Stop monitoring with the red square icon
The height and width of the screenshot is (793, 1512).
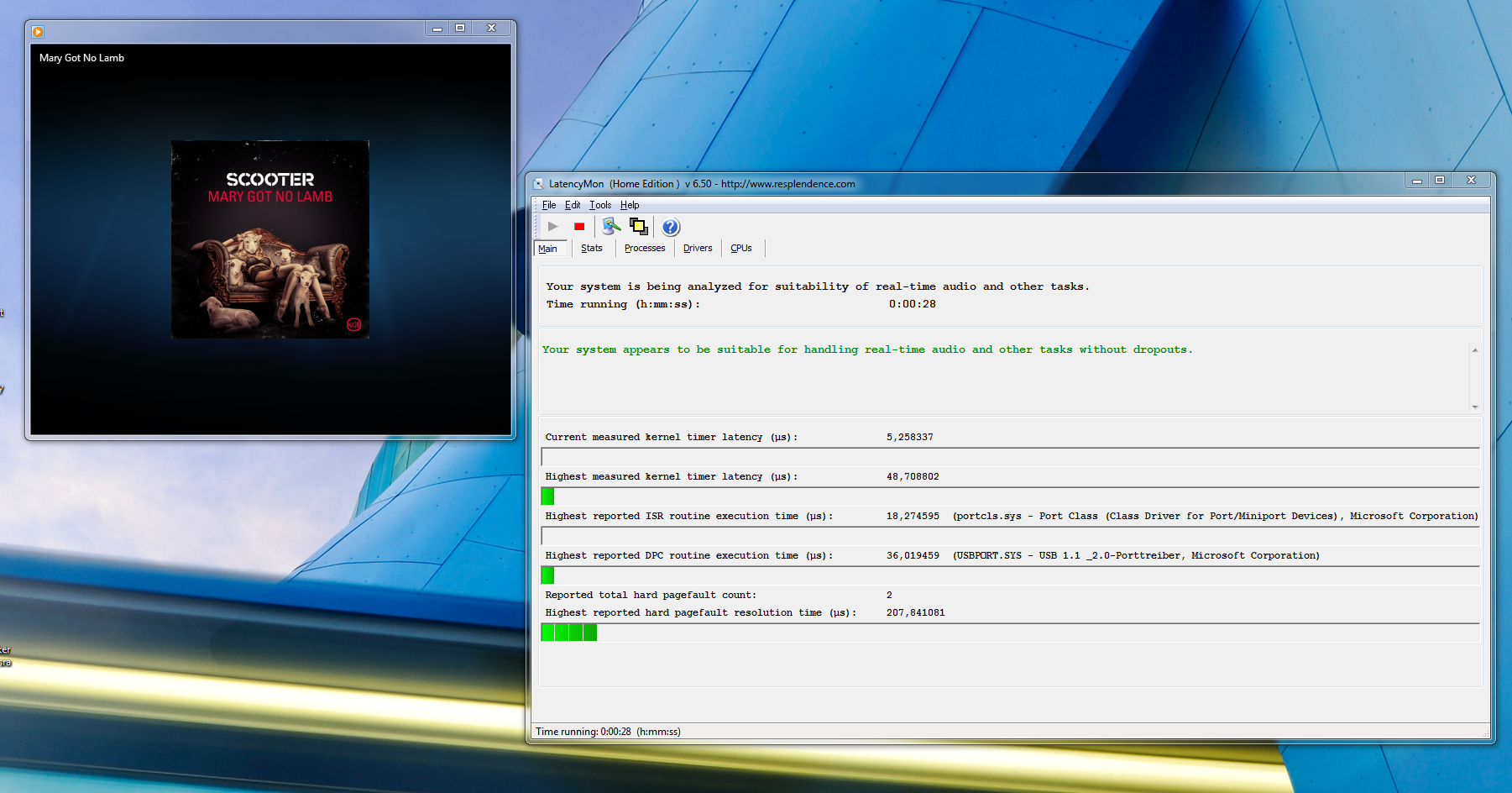click(579, 227)
